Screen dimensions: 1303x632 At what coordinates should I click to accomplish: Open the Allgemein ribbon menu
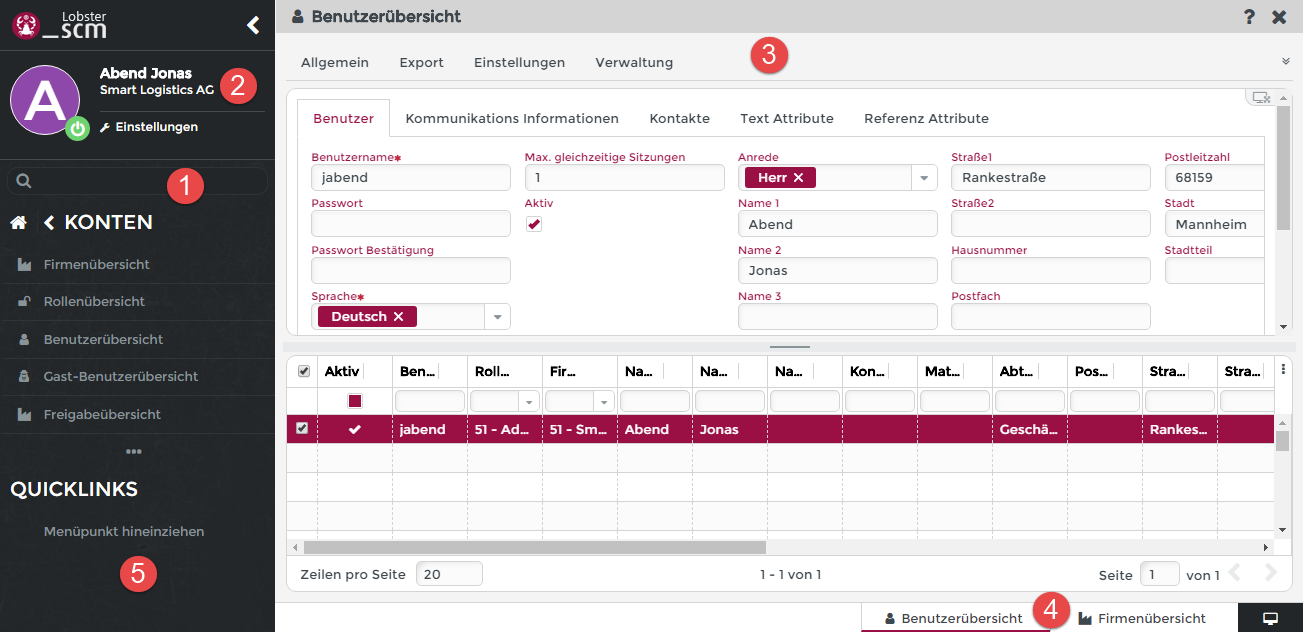click(335, 62)
